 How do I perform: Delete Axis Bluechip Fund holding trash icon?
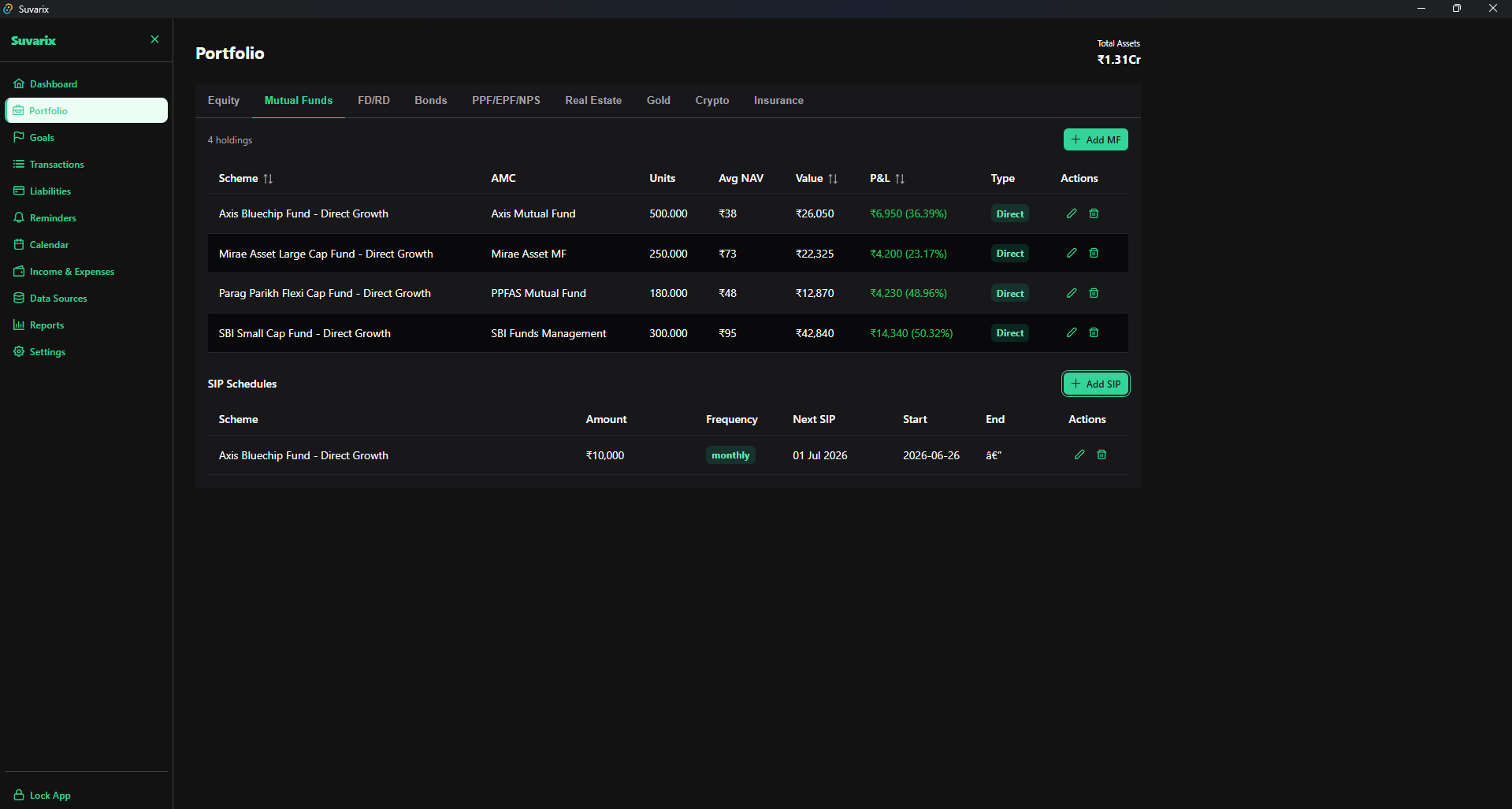(1094, 213)
